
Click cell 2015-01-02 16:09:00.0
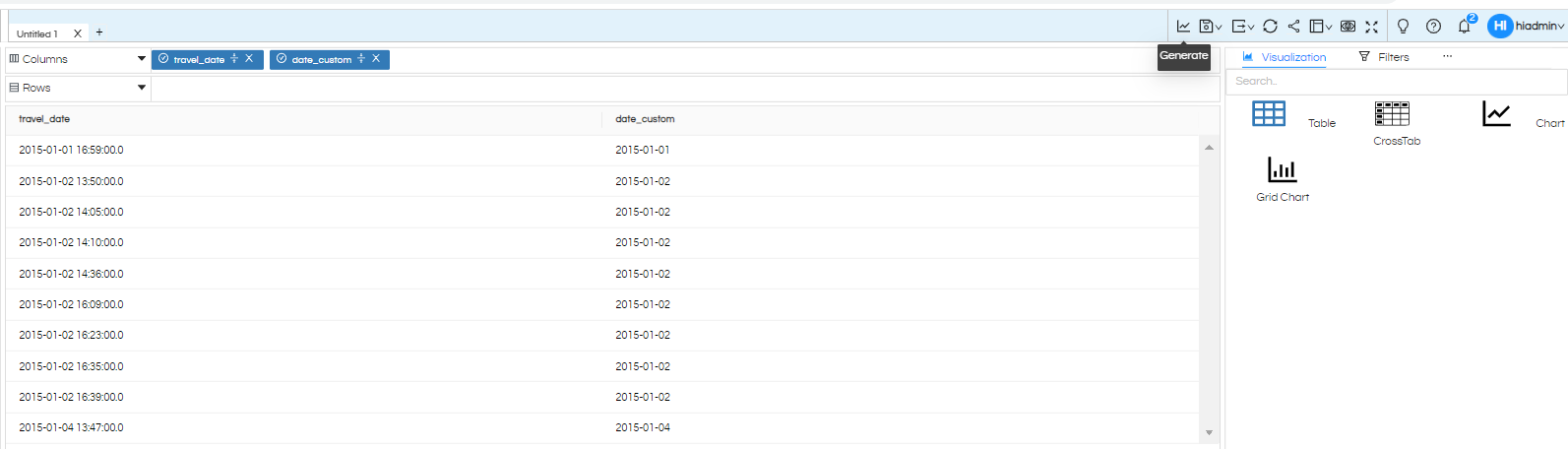click(x=71, y=305)
